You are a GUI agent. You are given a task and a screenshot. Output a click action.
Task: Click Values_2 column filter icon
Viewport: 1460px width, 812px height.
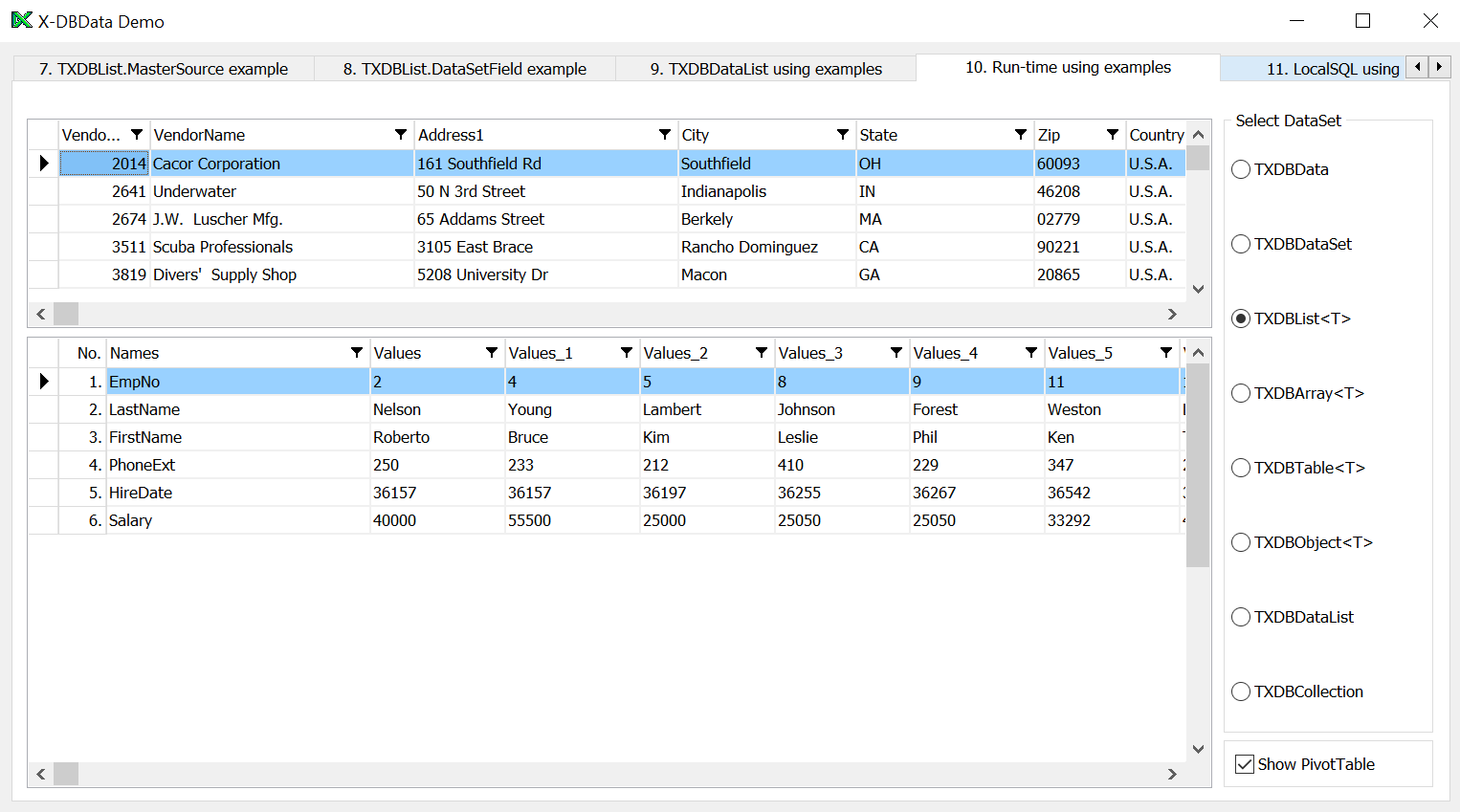[x=762, y=353]
